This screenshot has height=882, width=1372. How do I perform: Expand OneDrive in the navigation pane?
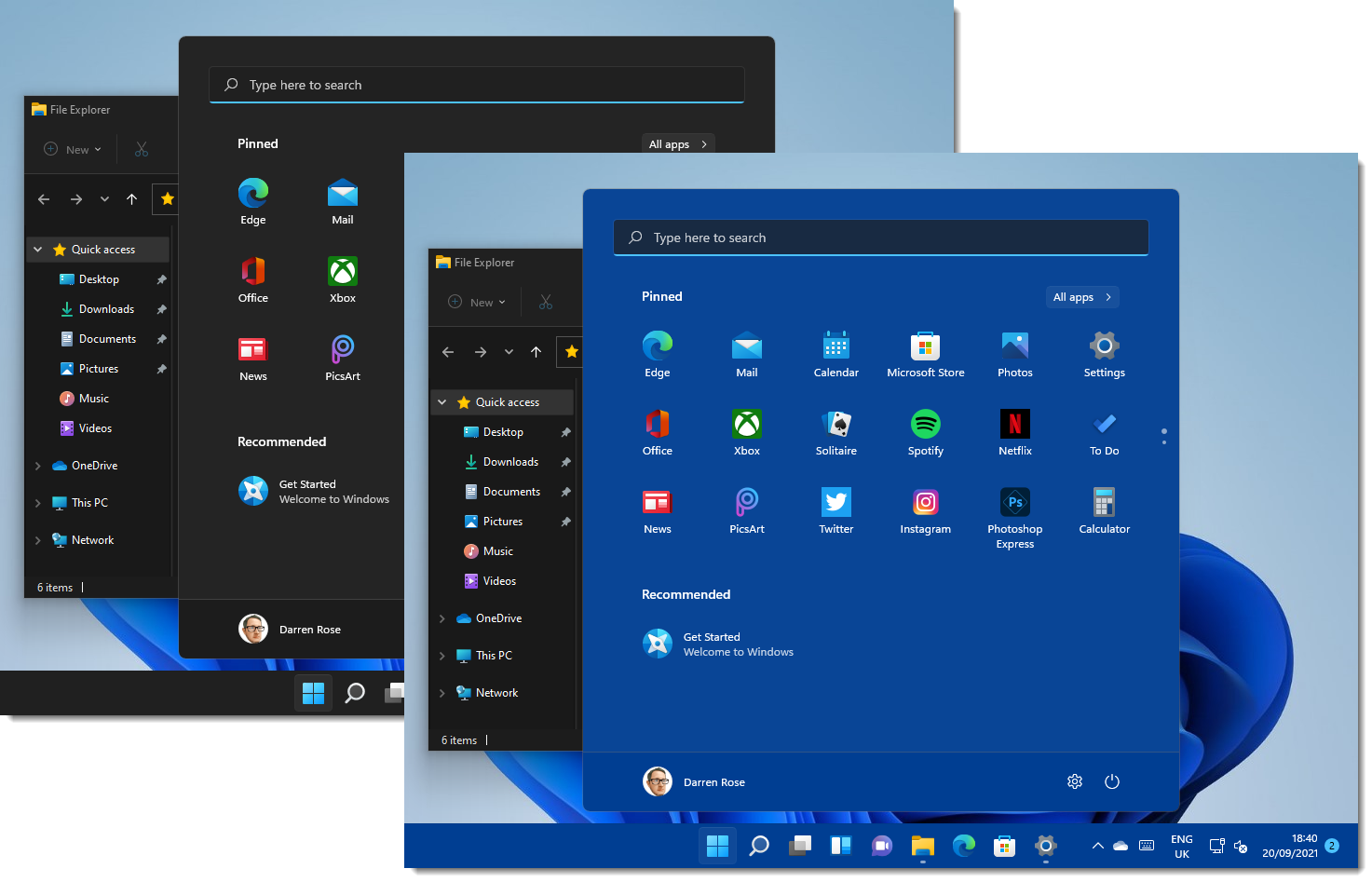(x=441, y=617)
